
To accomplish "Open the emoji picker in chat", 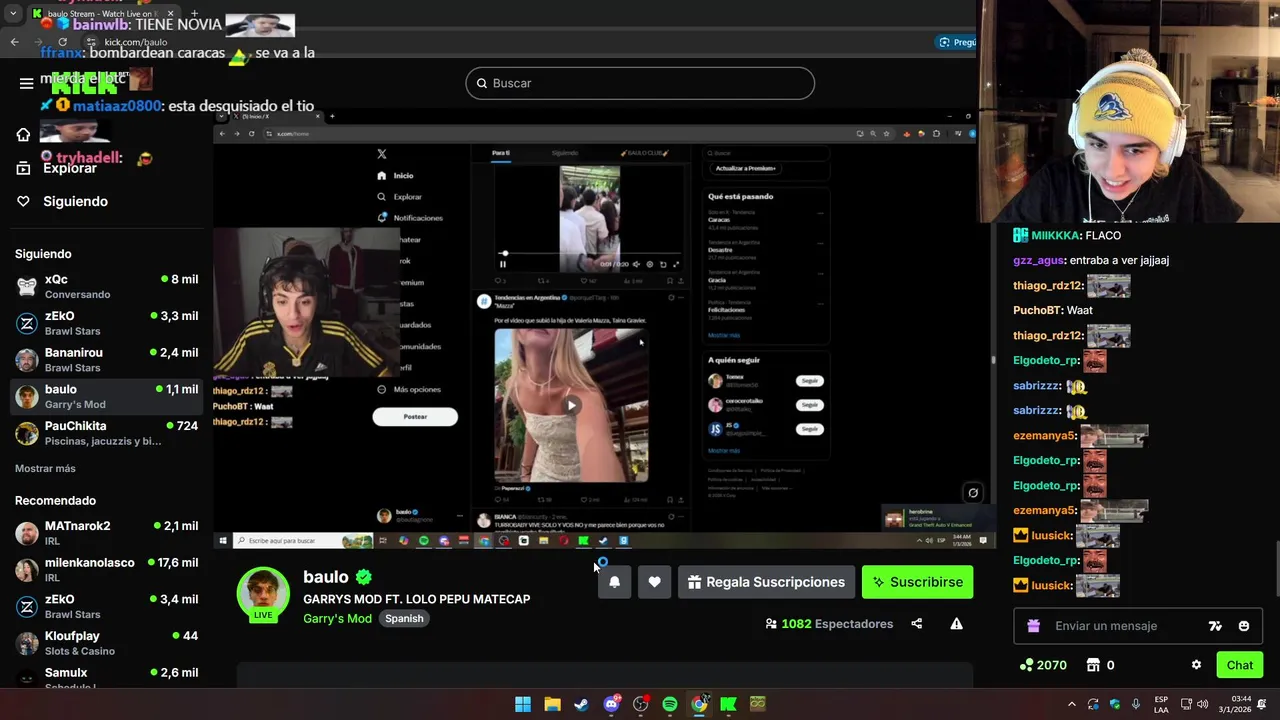I will [x=1244, y=626].
